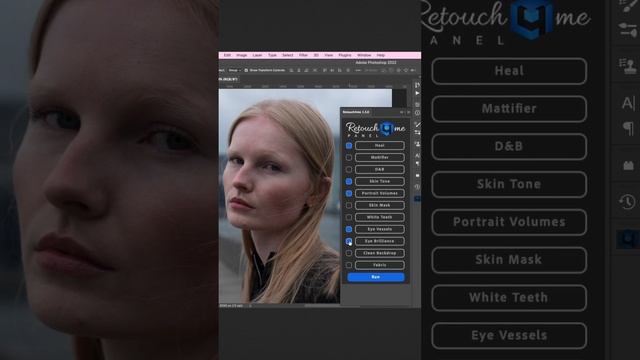Click enlarged Paragraph pilcrow icon at far right
This screenshot has width=640, height=360.
point(628,129)
